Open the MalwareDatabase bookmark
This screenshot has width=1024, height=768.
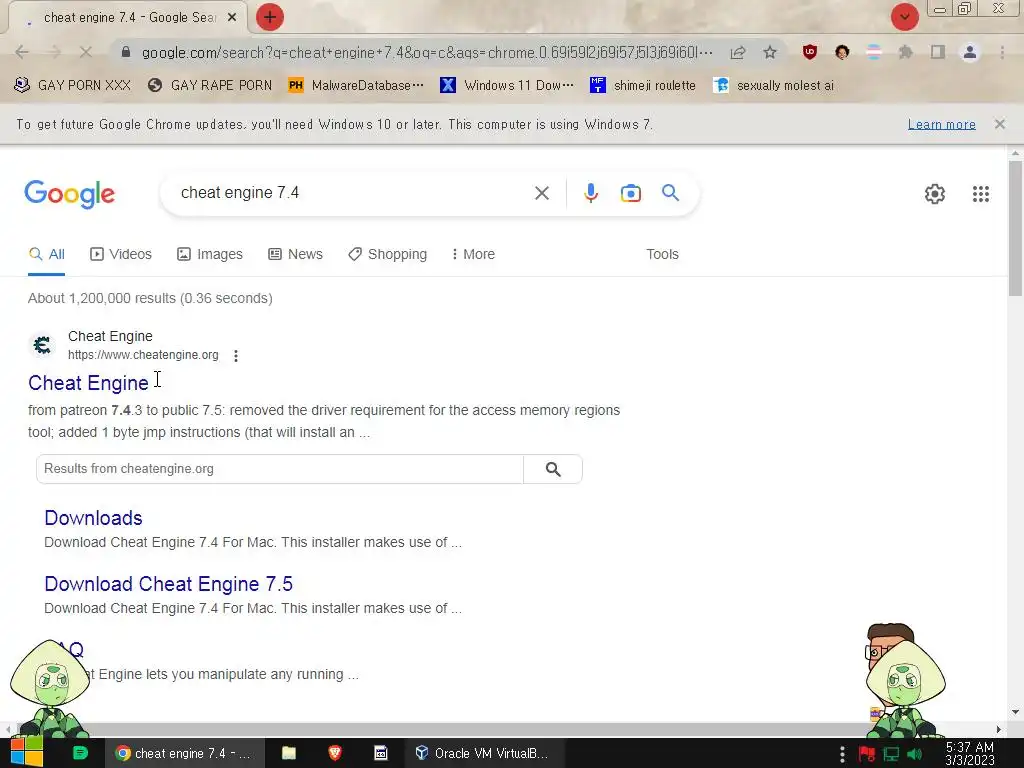point(356,86)
